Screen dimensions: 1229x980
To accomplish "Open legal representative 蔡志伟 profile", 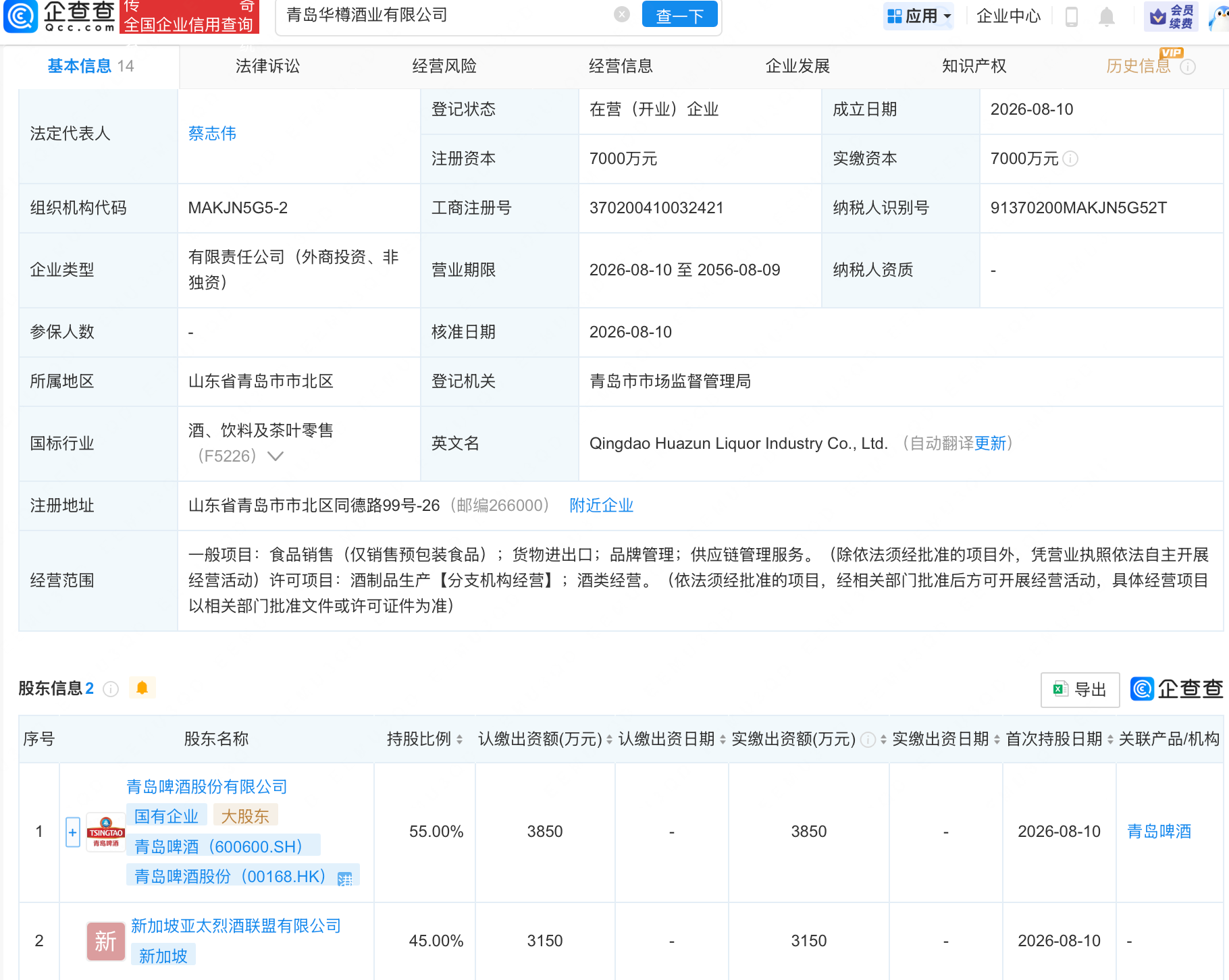I will [x=213, y=134].
